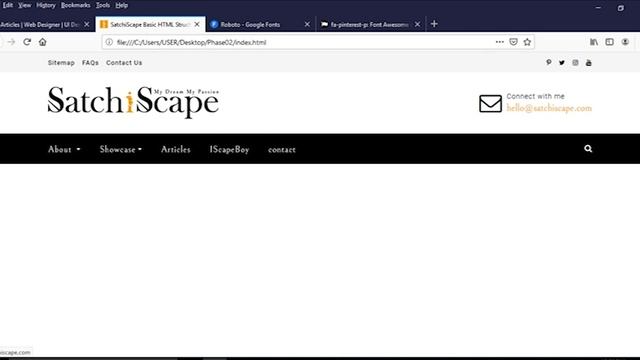640x360 pixels.
Task: Open the contact nav link
Action: 282,150
